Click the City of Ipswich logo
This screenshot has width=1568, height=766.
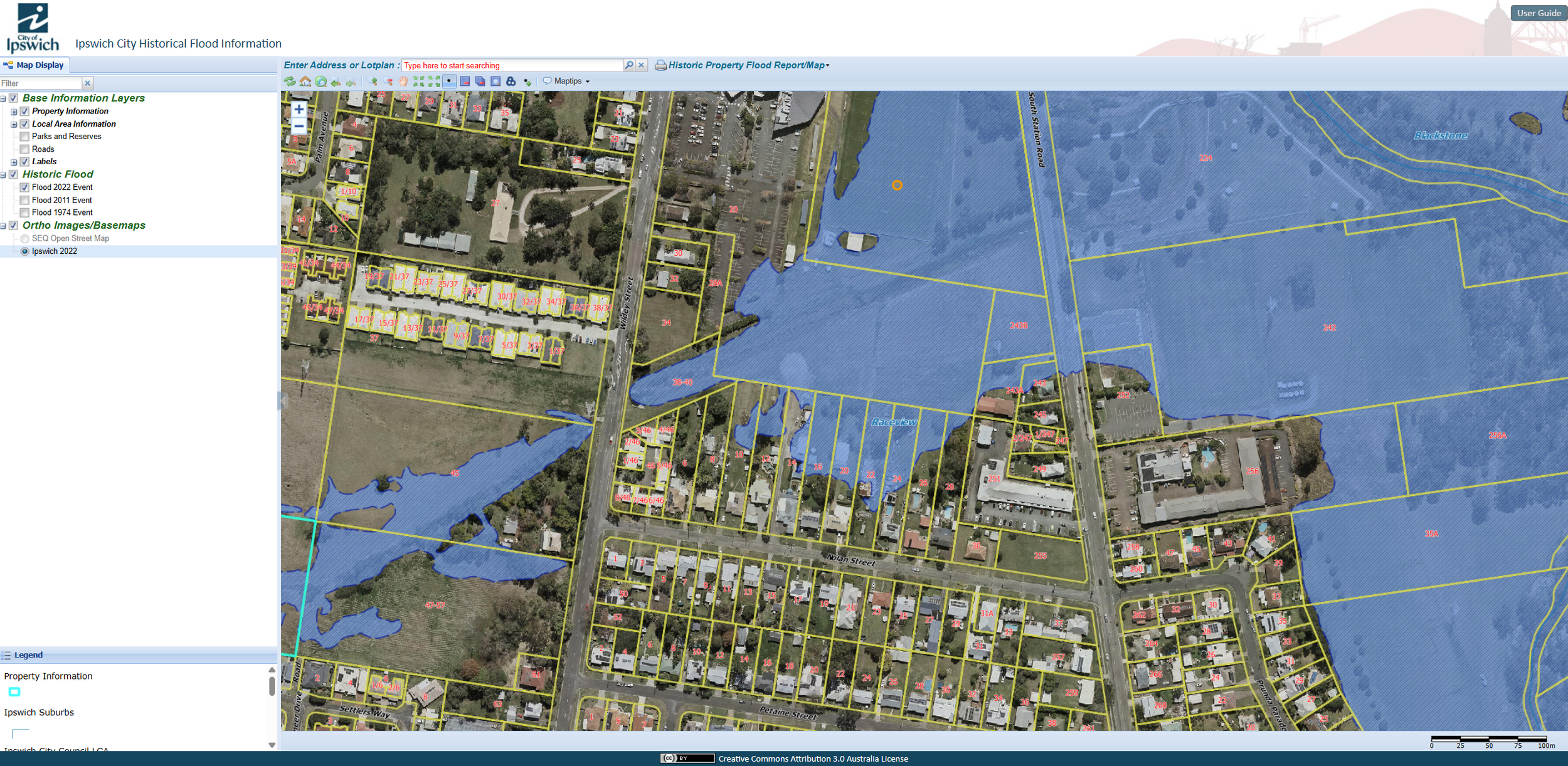click(33, 28)
